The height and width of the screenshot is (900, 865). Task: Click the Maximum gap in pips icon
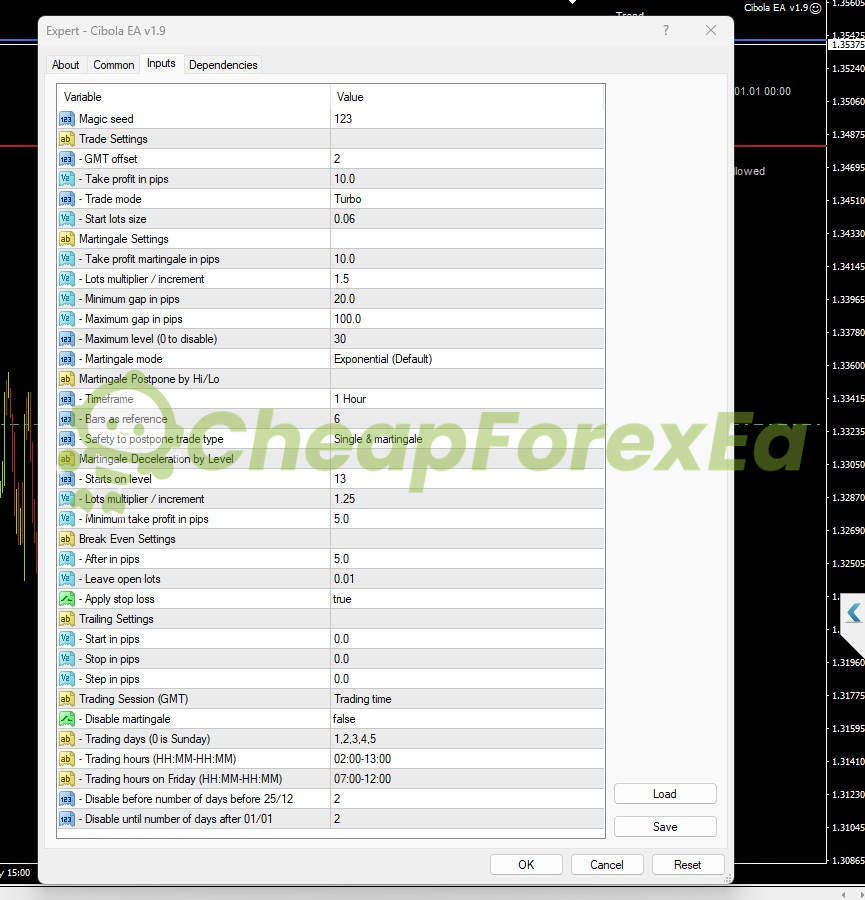click(x=67, y=319)
